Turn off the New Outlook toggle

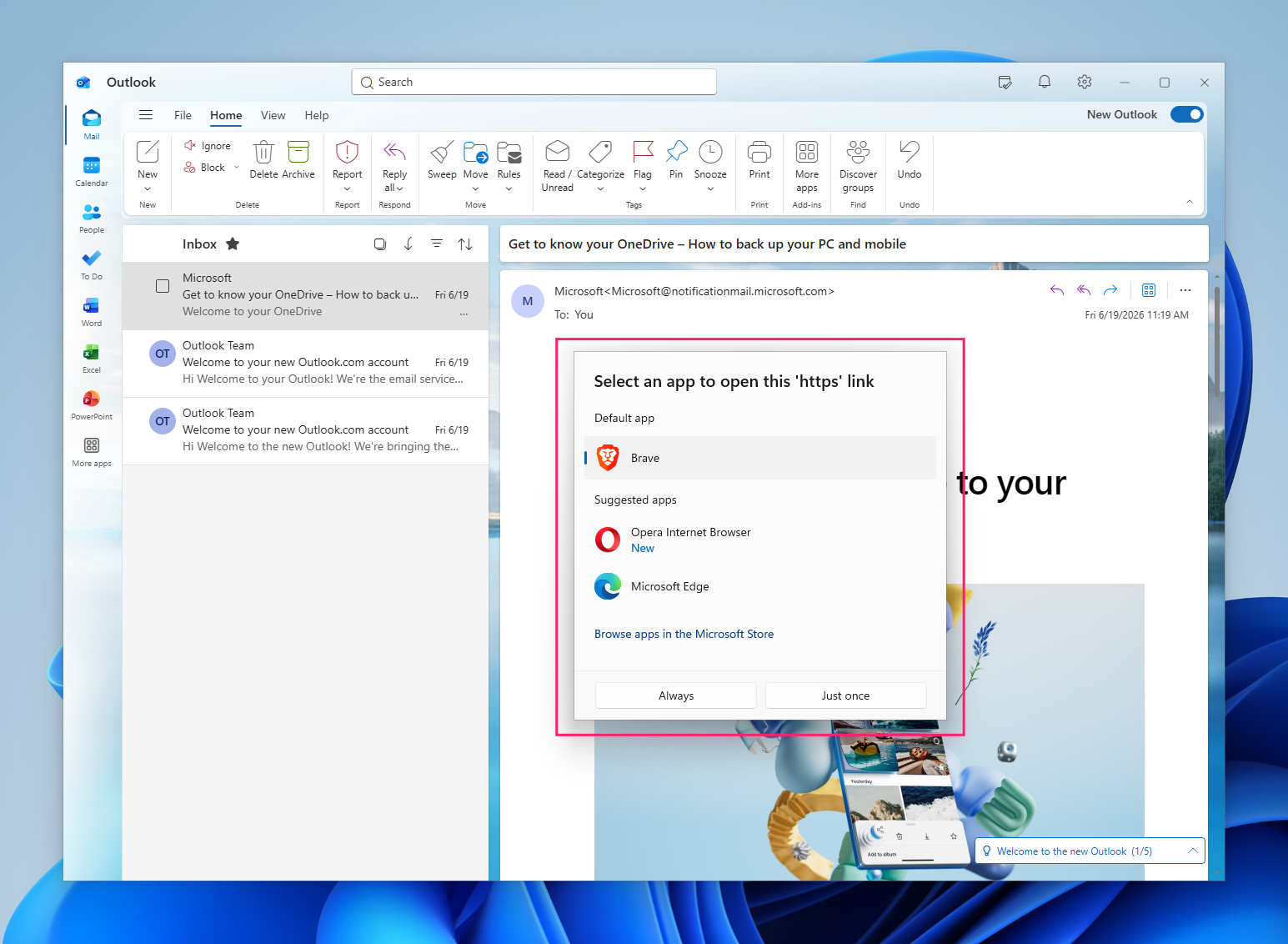tap(1186, 114)
